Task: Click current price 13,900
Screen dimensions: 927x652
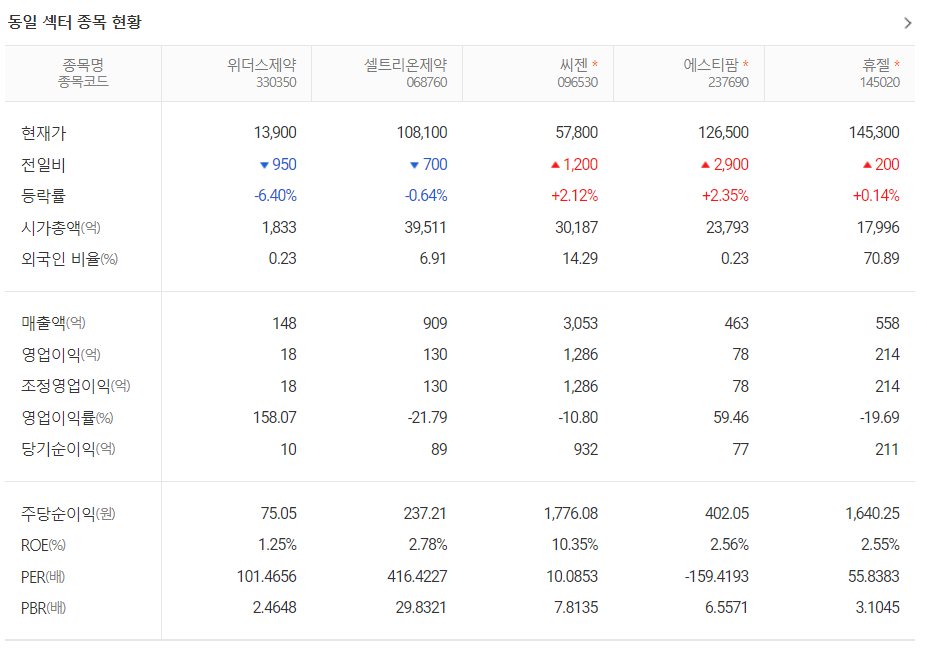Action: coord(275,132)
